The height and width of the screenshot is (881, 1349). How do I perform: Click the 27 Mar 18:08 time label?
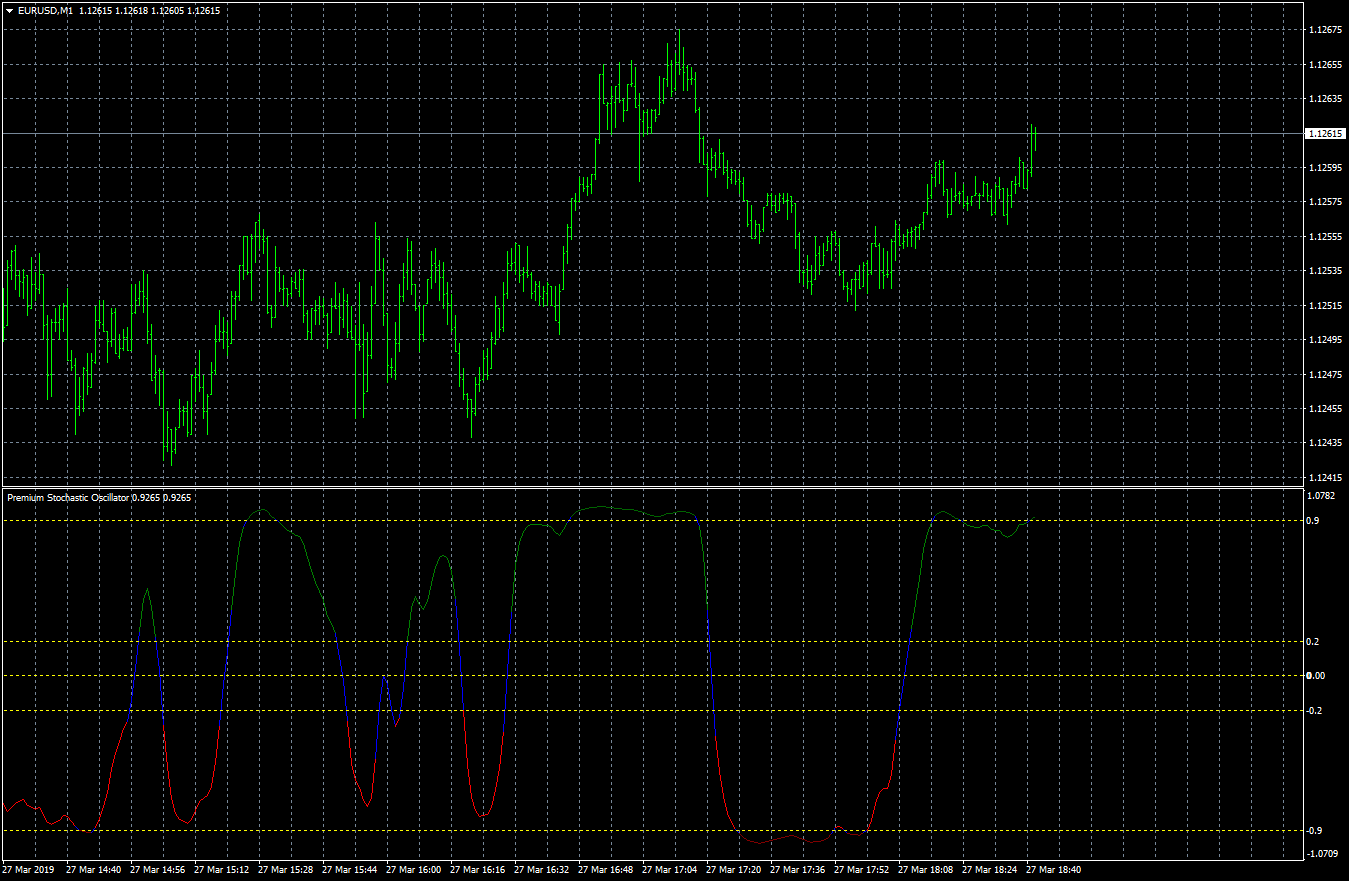point(926,870)
